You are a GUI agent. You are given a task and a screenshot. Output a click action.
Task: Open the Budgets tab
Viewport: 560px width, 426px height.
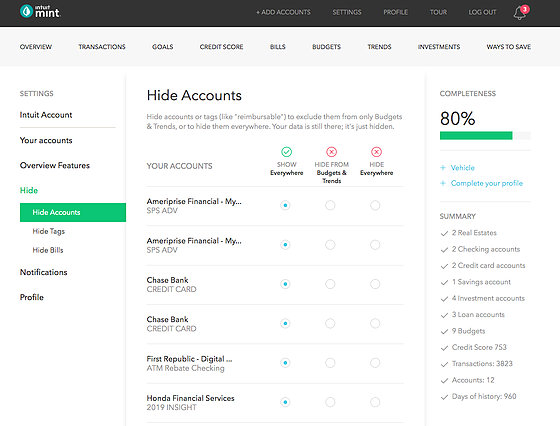(x=326, y=47)
